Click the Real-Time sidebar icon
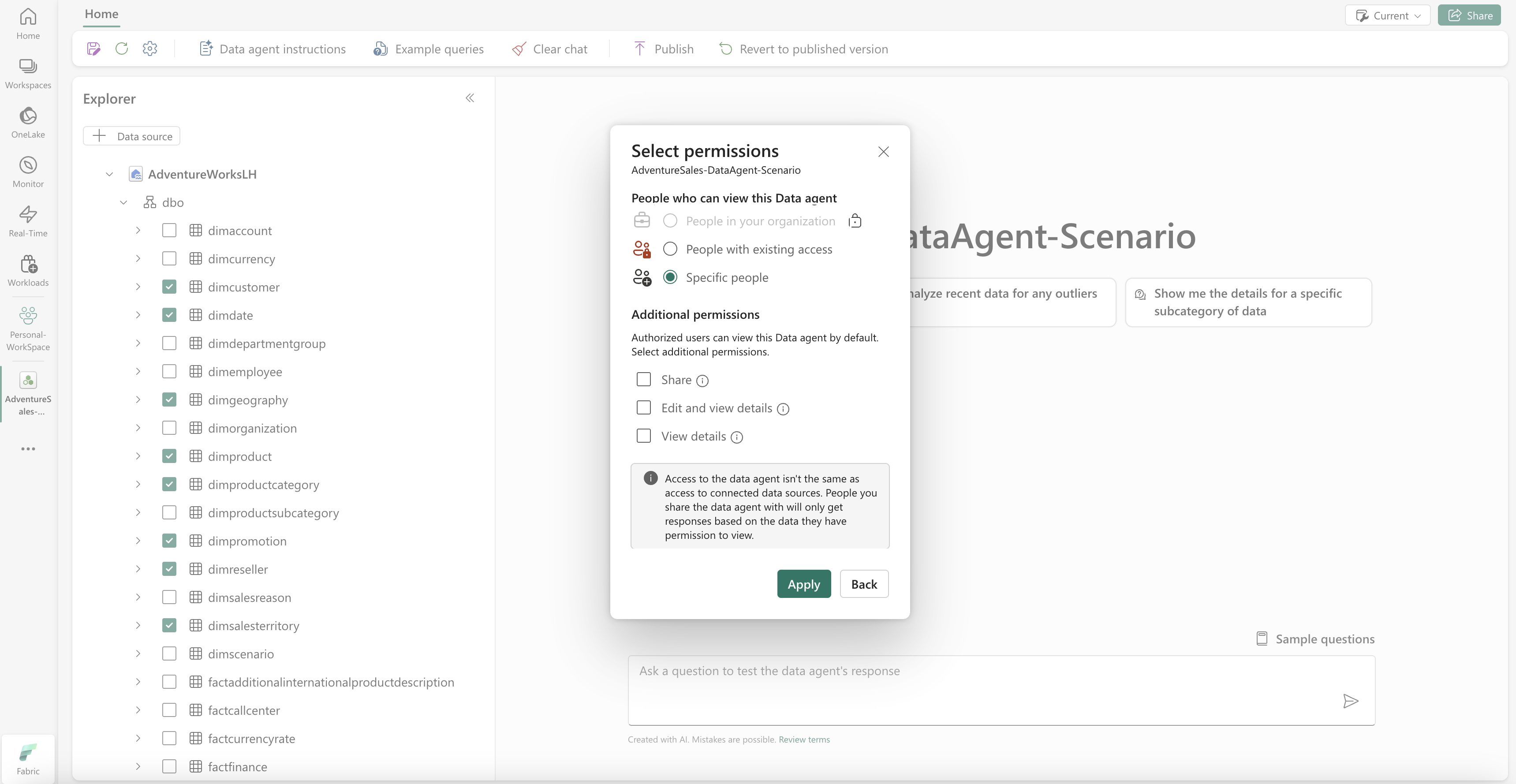The height and width of the screenshot is (784, 1516). coord(28,221)
